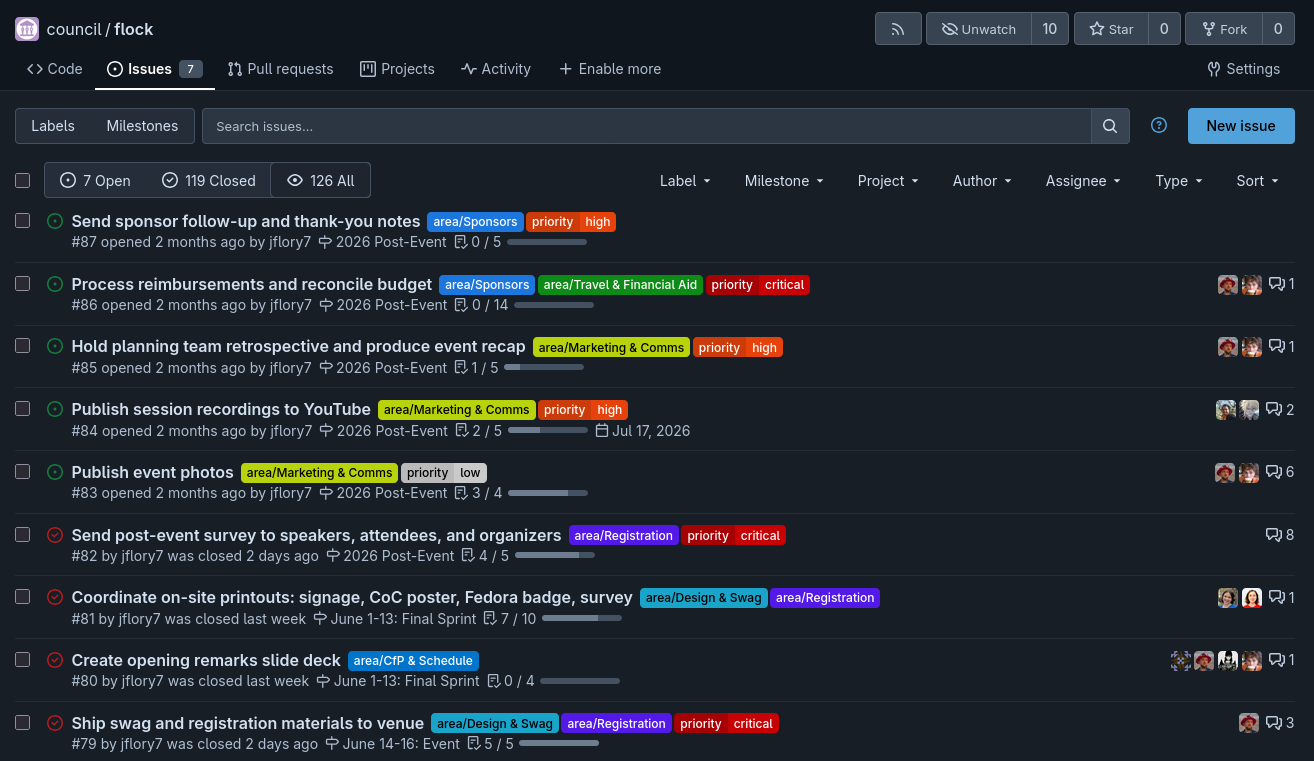
Task: Tick the Publish session recordings checkbox
Action: click(x=22, y=408)
